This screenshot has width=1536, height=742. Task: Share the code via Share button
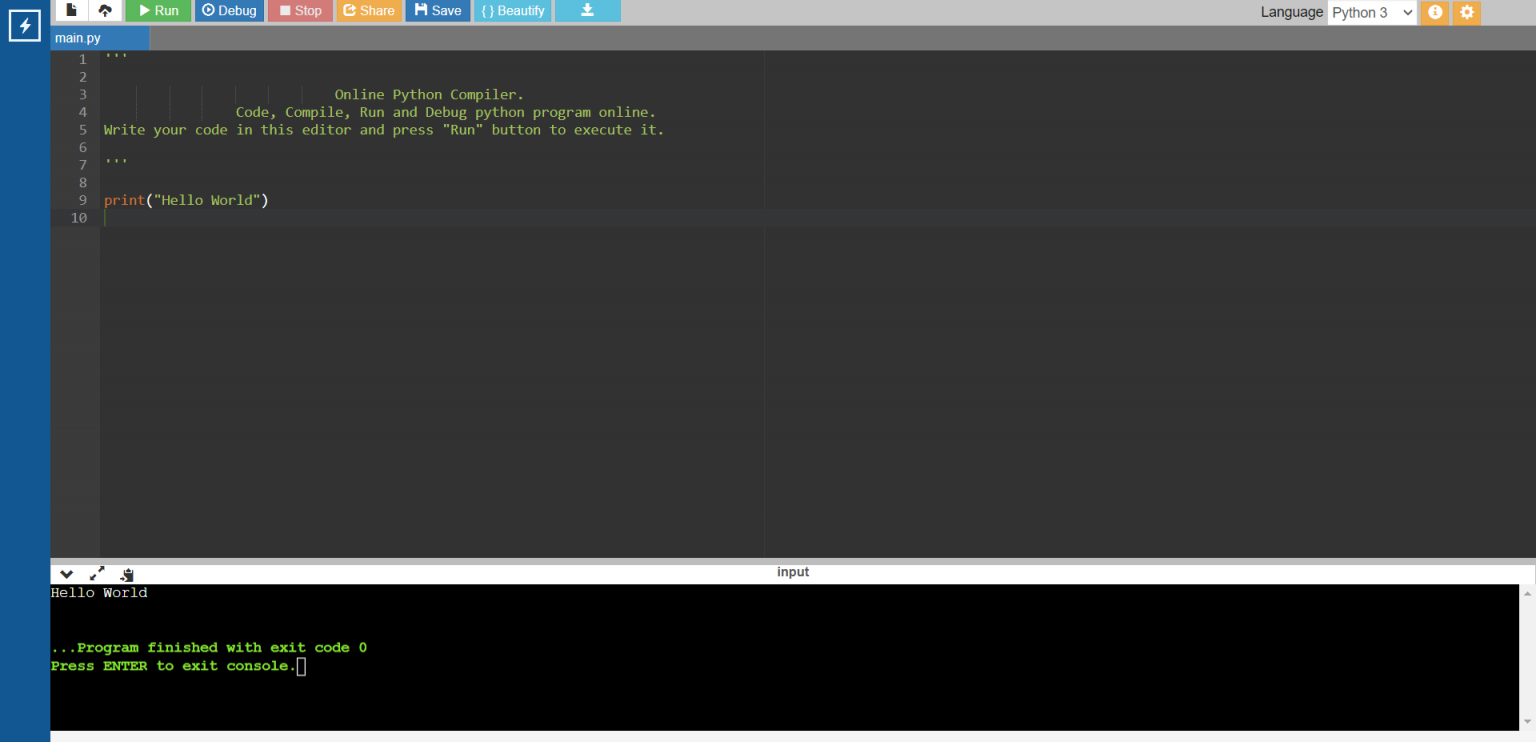369,10
